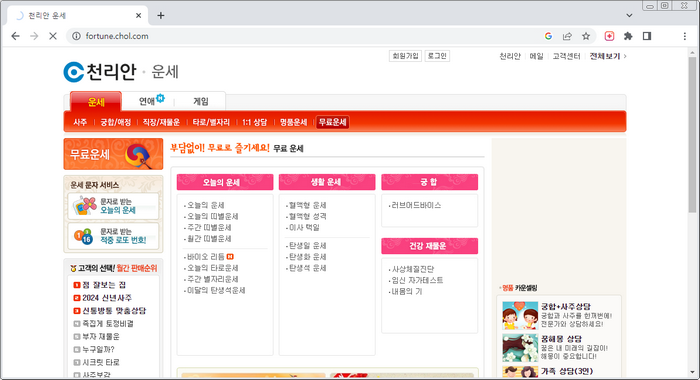Click the 천리안 logo
This screenshot has width=700, height=380.
coord(100,71)
